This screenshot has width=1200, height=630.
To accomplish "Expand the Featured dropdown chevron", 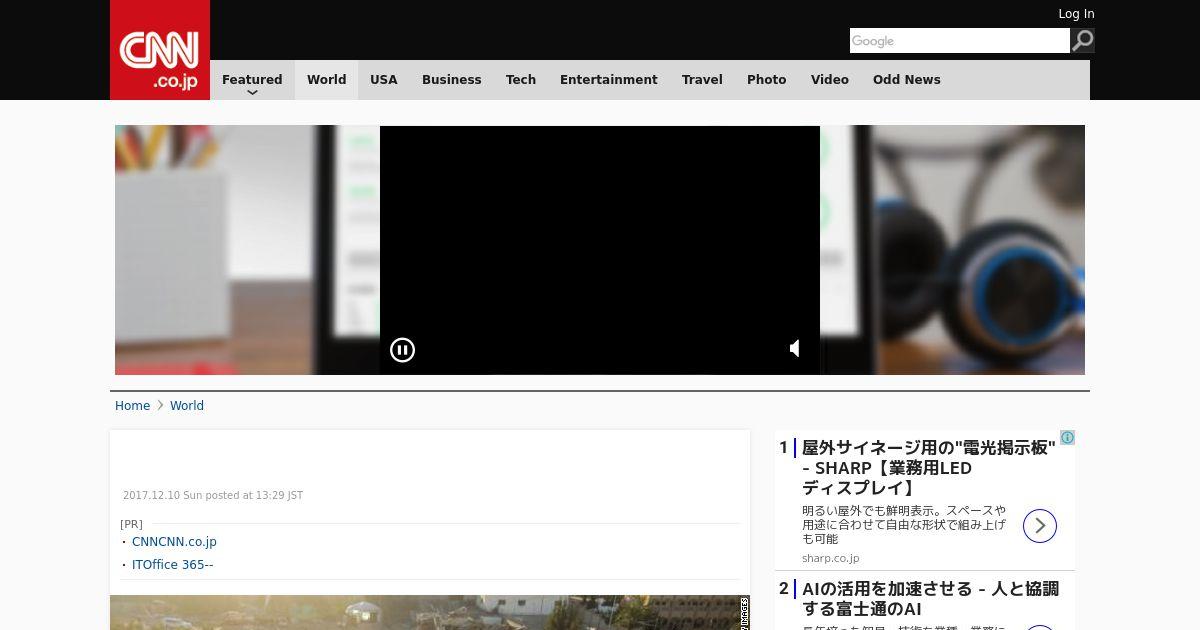I will pos(252,93).
